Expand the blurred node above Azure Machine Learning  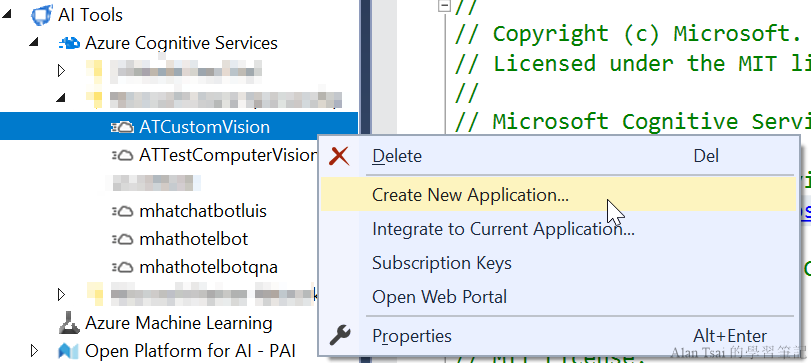pyautogui.click(x=62, y=295)
